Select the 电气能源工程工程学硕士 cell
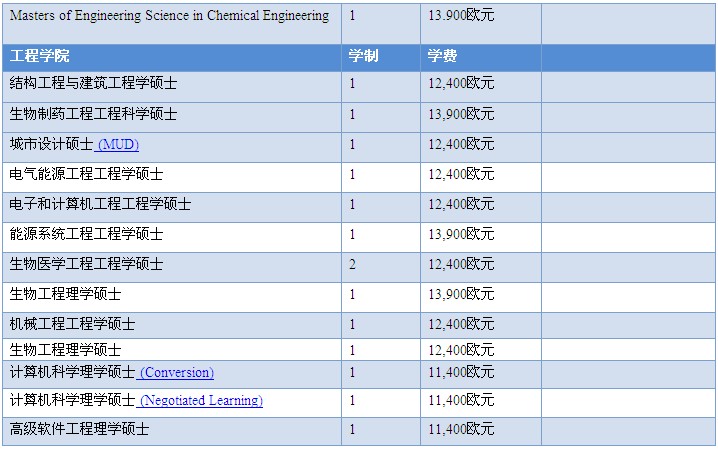The image size is (718, 450). point(86,175)
